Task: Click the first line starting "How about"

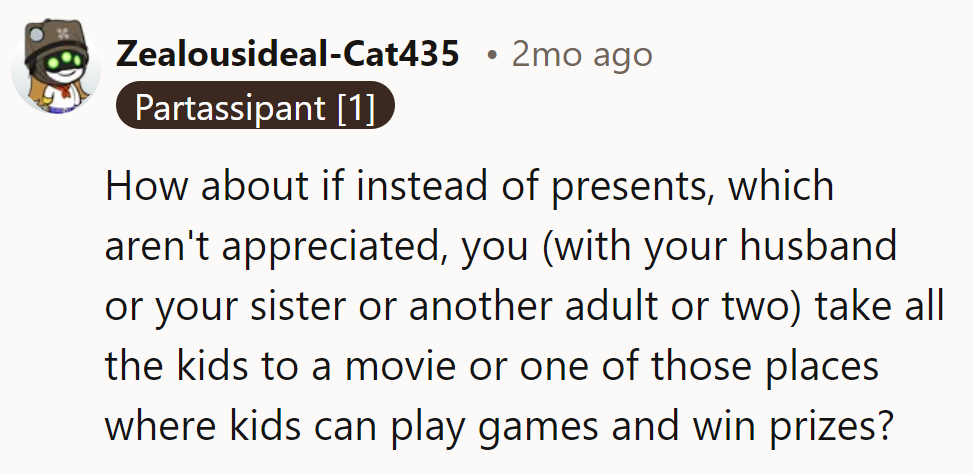Action: click(x=469, y=188)
